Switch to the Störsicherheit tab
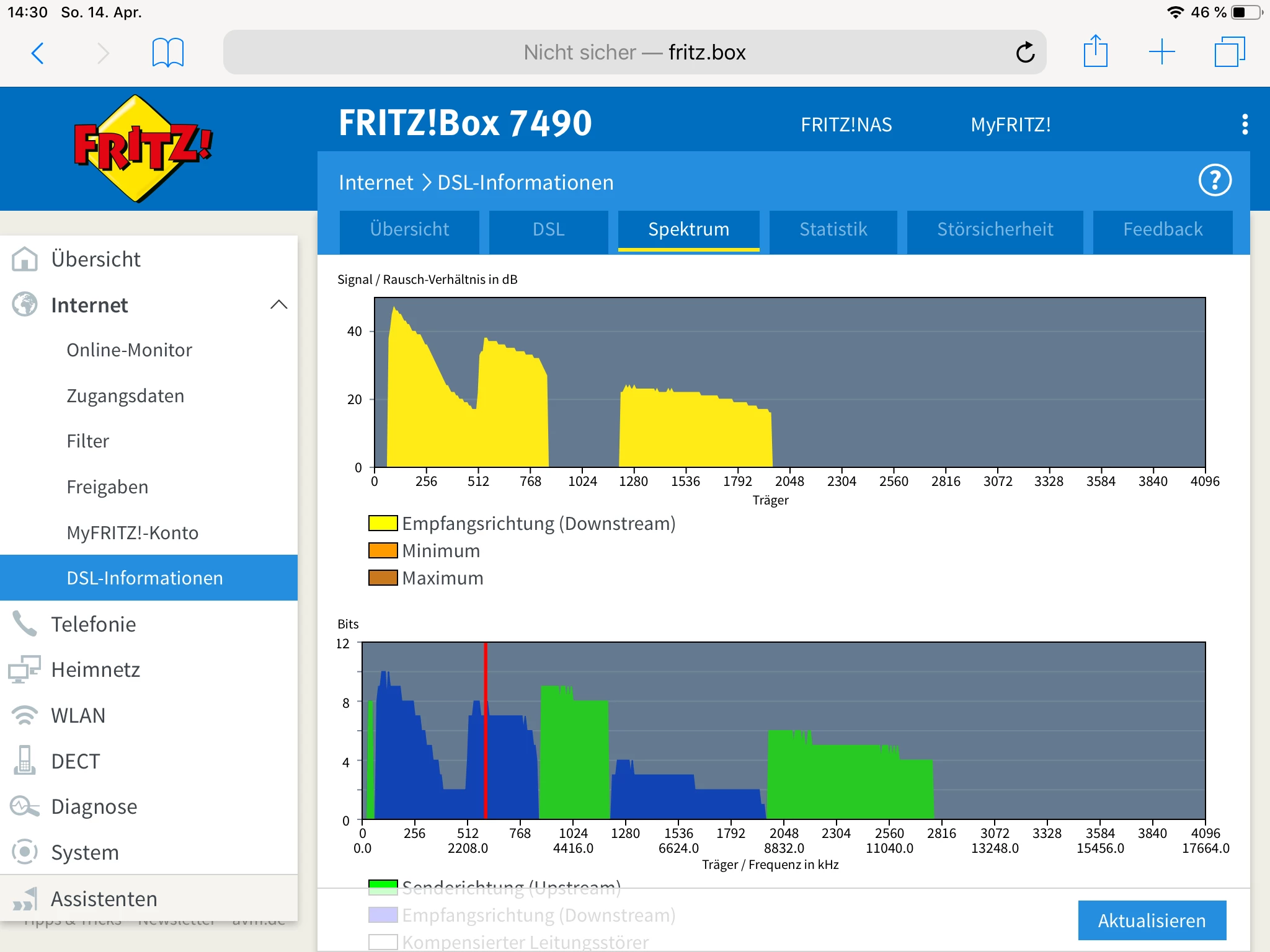 tap(995, 229)
